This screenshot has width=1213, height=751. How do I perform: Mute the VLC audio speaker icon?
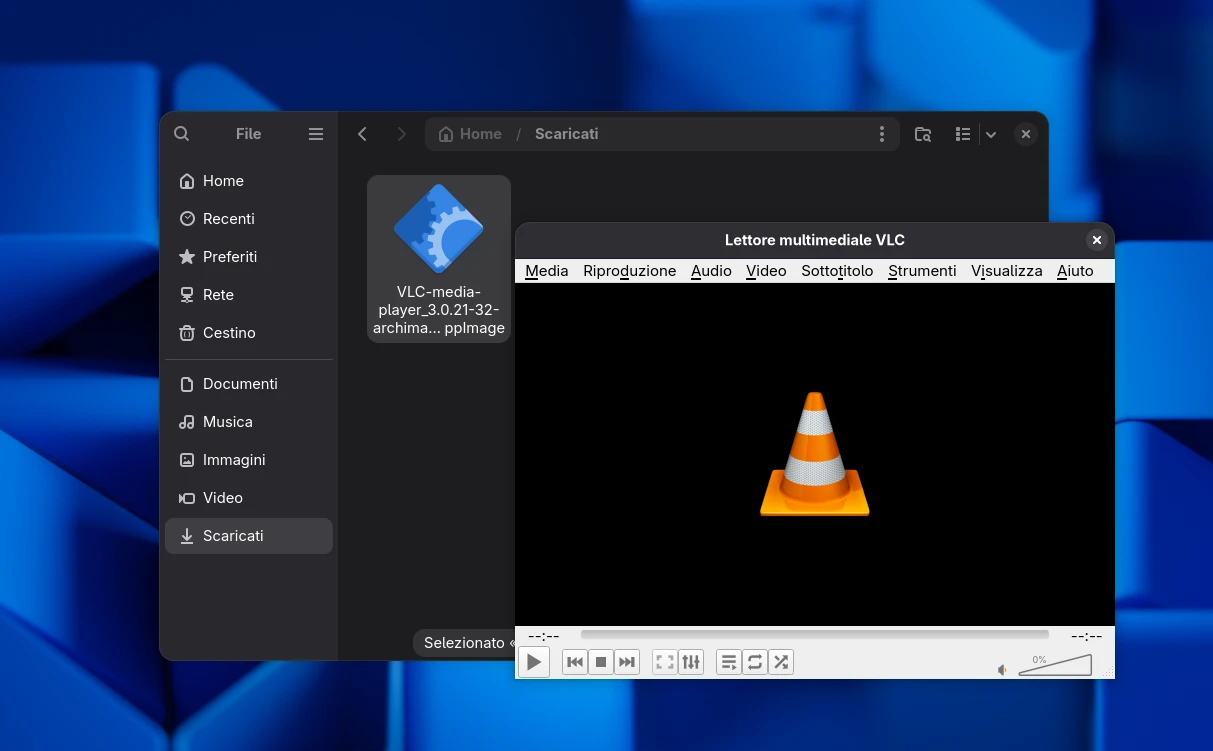point(1002,670)
